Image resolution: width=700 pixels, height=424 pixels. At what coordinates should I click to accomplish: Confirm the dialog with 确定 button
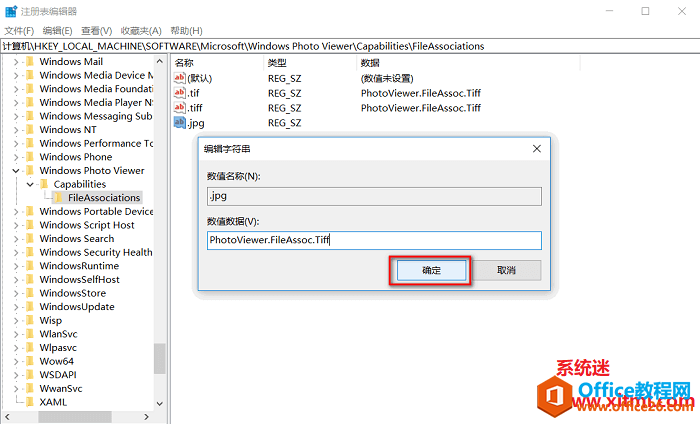[x=431, y=270]
